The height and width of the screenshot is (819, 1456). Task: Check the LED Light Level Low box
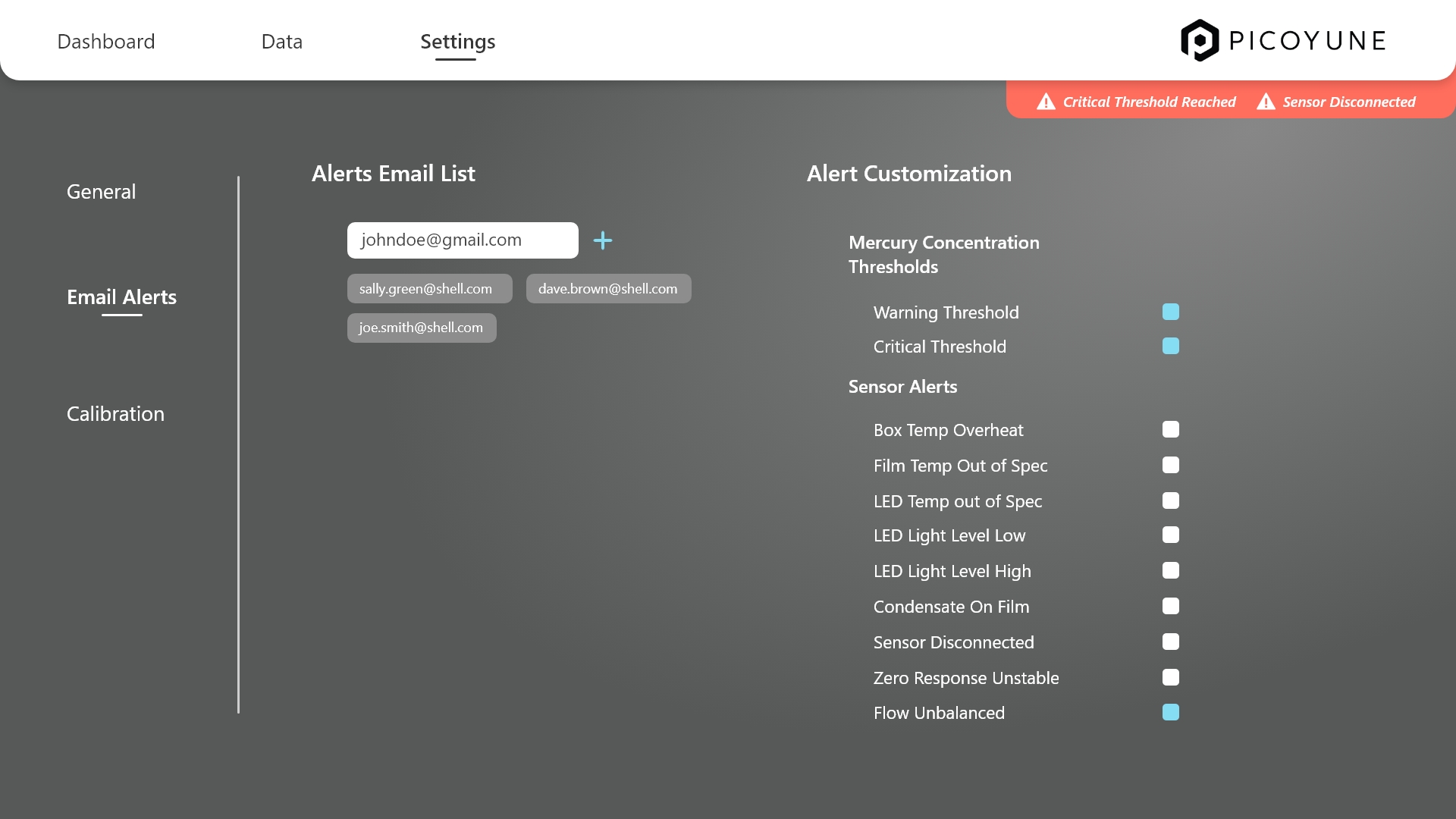(1170, 535)
